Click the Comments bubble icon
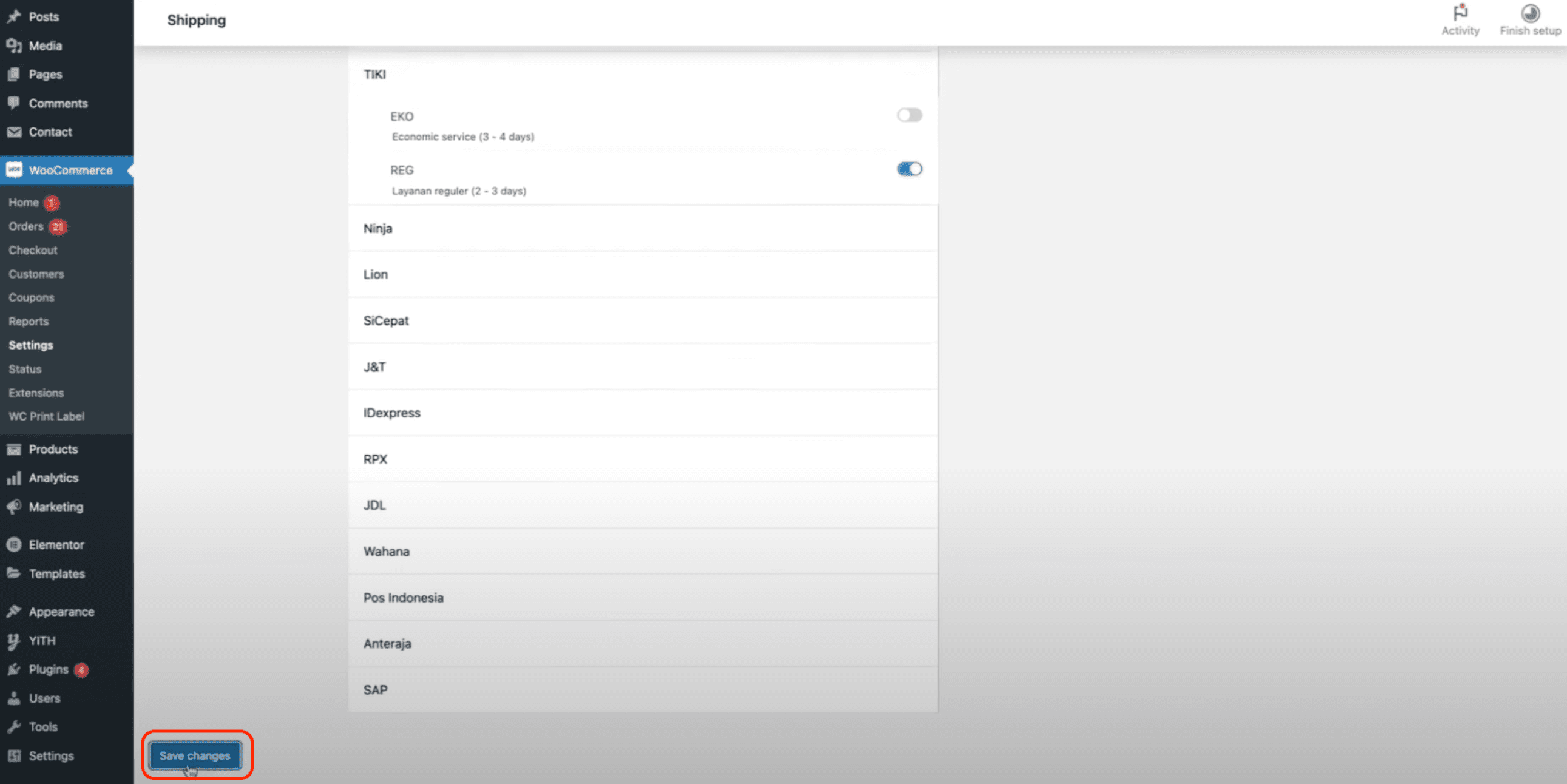 tap(14, 103)
